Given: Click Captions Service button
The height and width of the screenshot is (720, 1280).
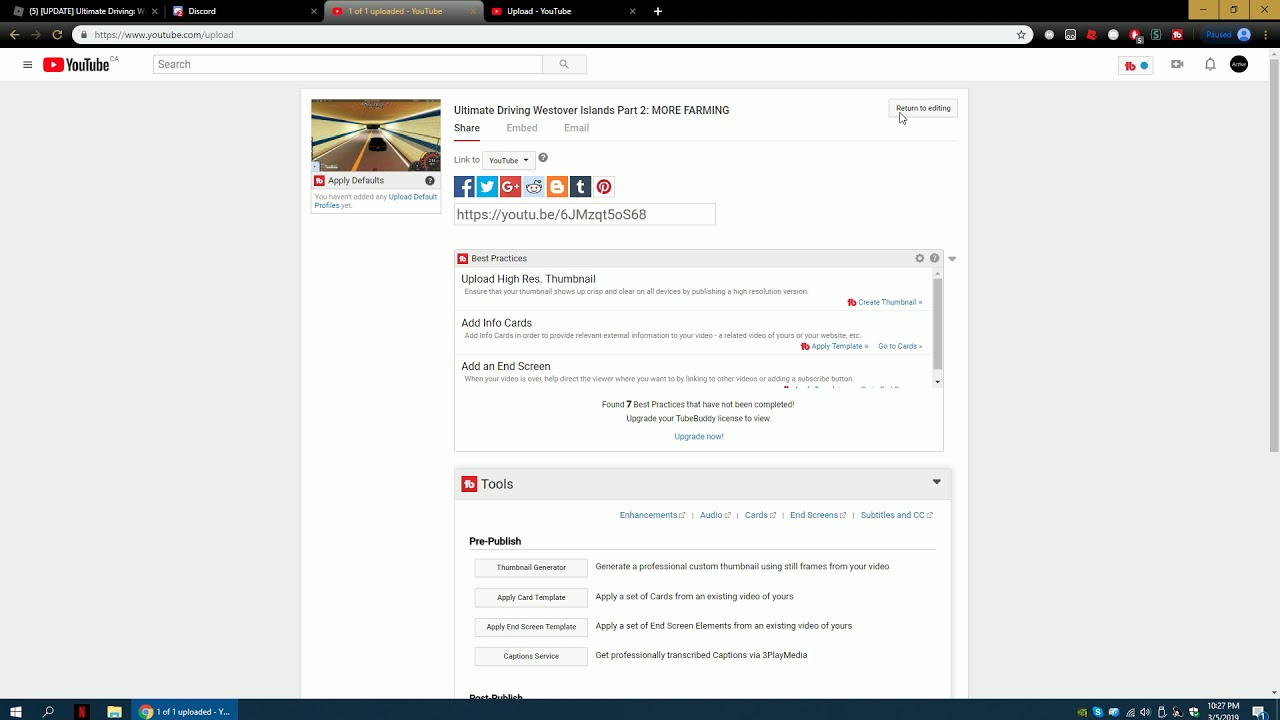Looking at the screenshot, I should (x=531, y=656).
